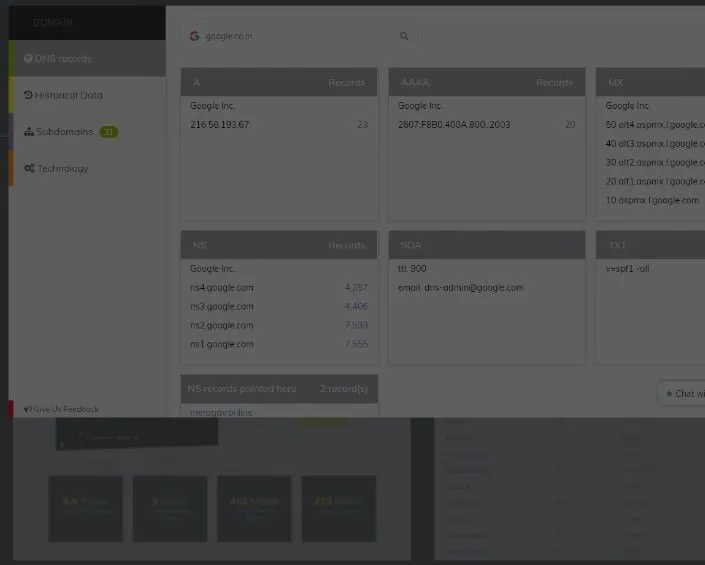Click Google Inc. in the NS records card
The image size is (705, 565).
(213, 269)
